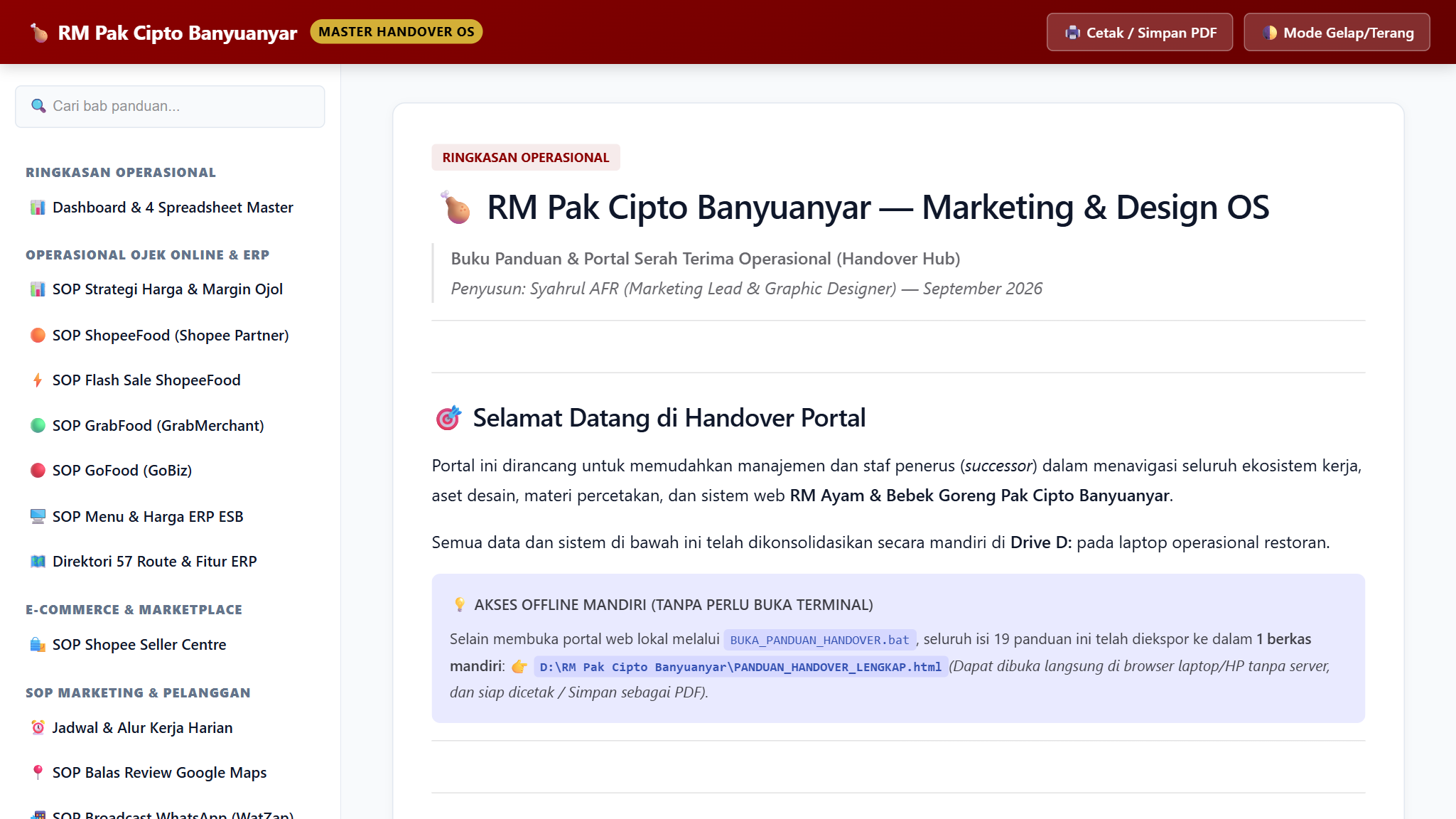Open Jadwal & Alur Kerja Harian
Viewport: 1456px width, 819px height.
[x=170, y=727]
